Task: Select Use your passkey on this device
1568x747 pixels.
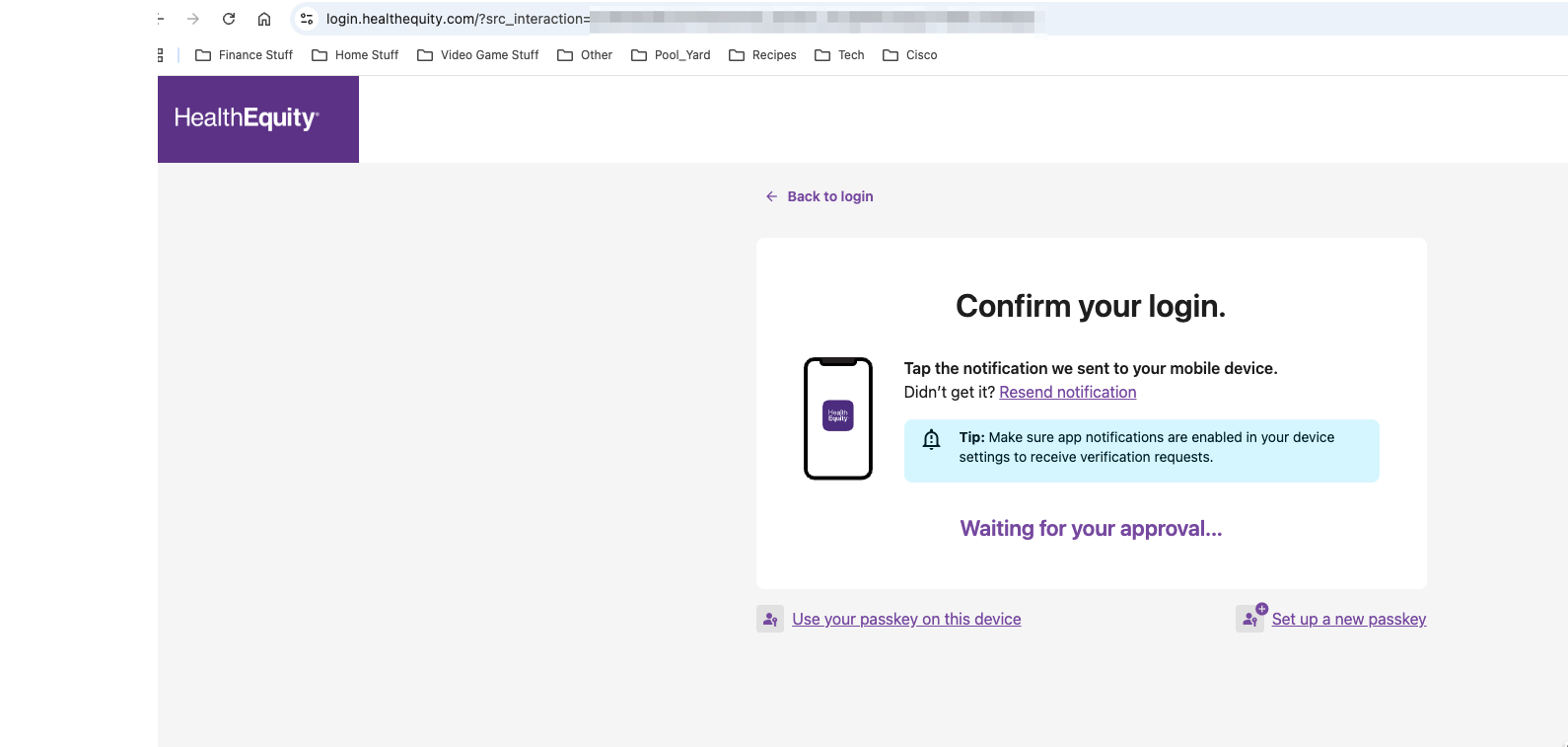Action: point(906,620)
